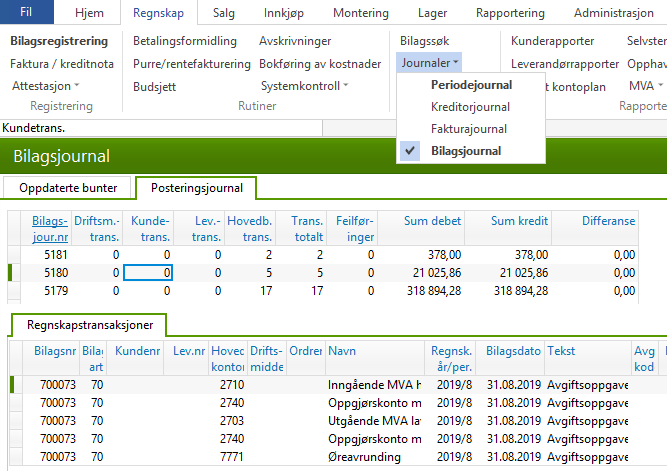The width and height of the screenshot is (667, 471).
Task: Expand the Attestasjon dropdown
Action: [x=46, y=86]
